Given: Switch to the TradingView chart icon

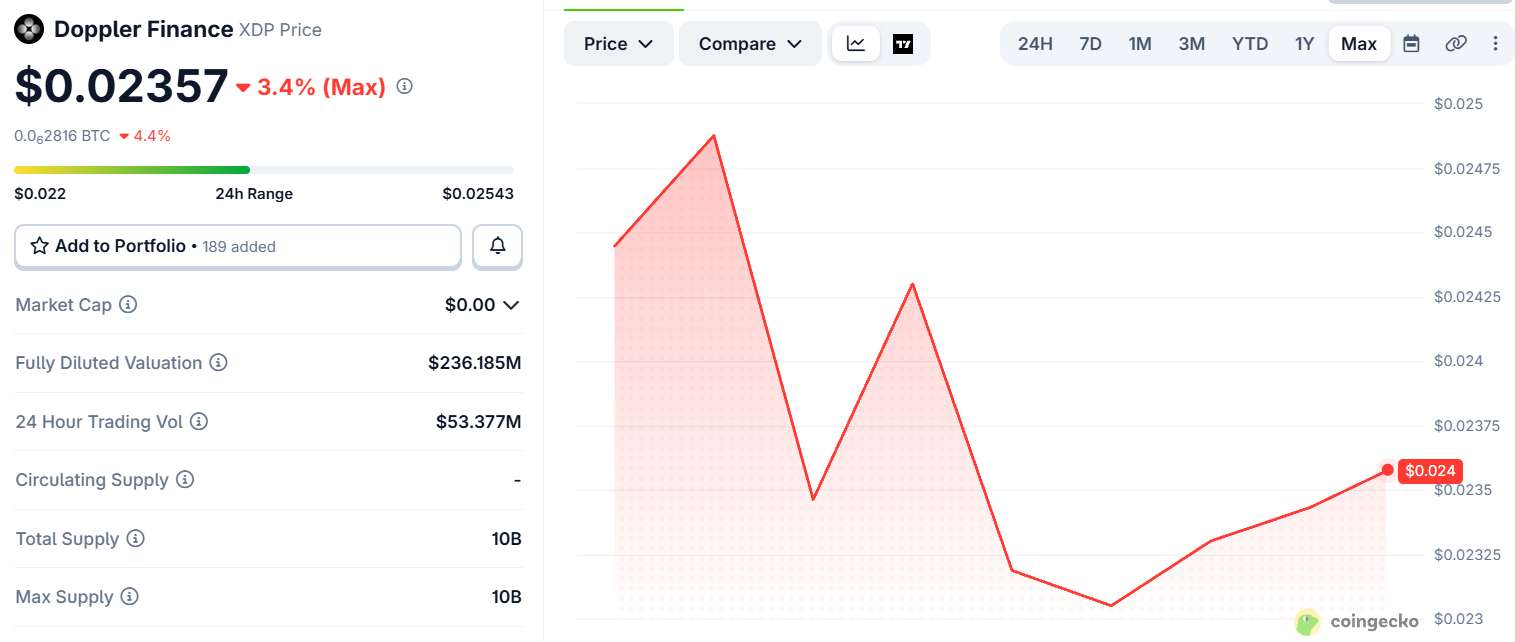Looking at the screenshot, I should coord(903,44).
